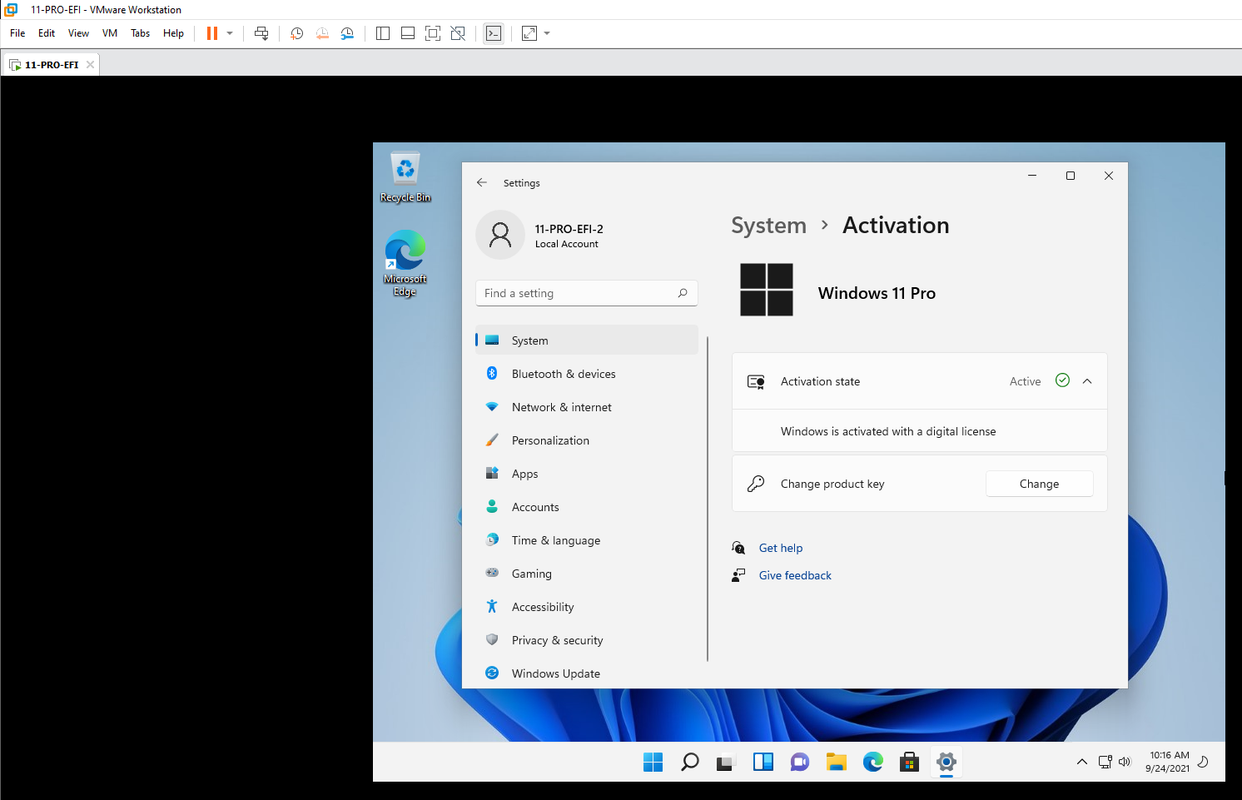Open Windows Update settings
This screenshot has width=1242, height=800.
tap(587, 674)
